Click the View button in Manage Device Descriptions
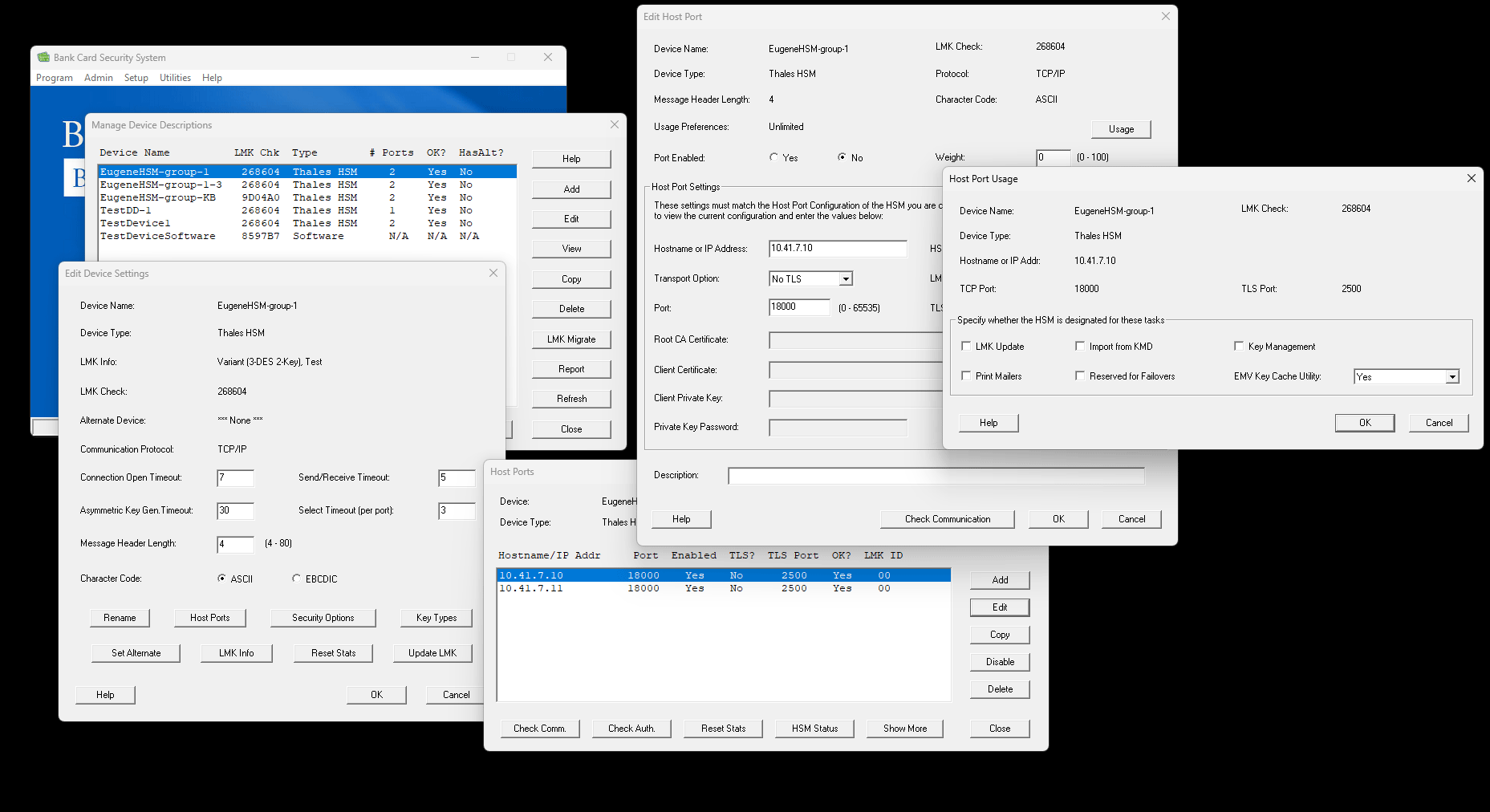The image size is (1490, 812). point(571,249)
